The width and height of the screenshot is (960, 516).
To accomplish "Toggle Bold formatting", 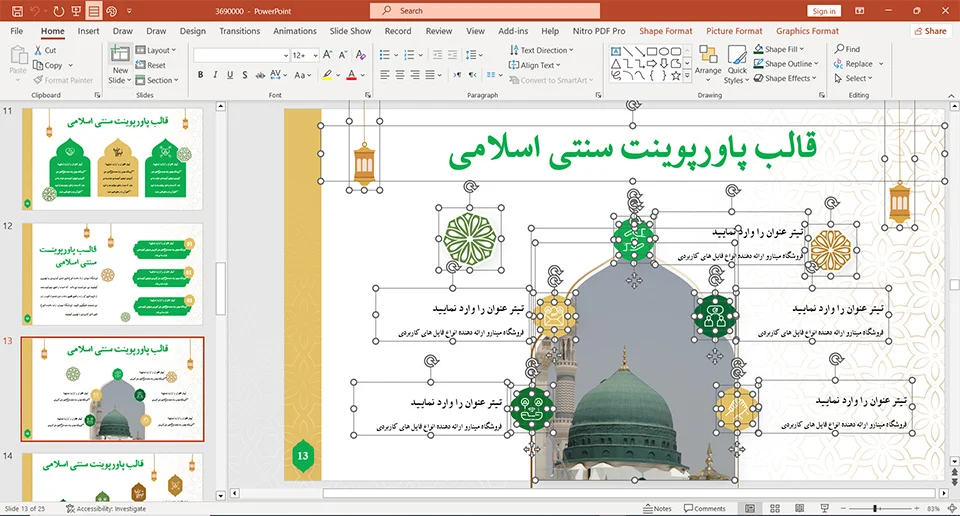I will pyautogui.click(x=200, y=75).
